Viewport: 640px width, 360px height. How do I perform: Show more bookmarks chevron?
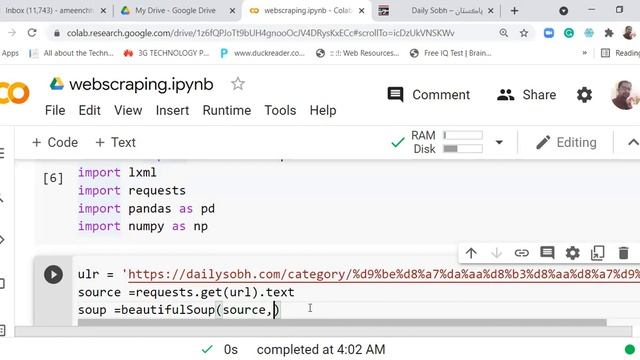(584, 53)
